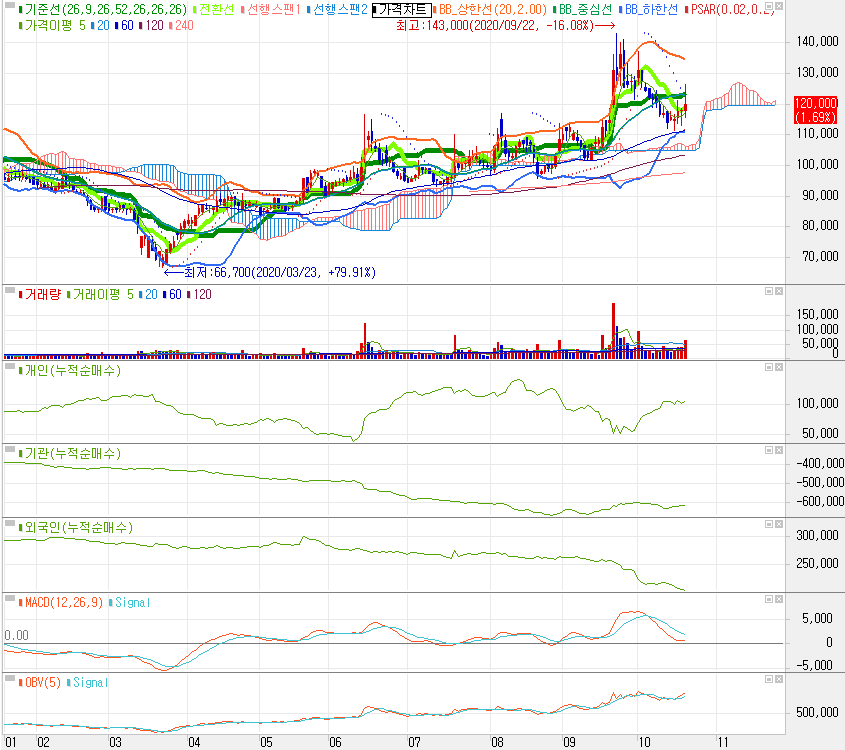845x750 pixels.
Task: Click the 70,000 price axis label
Action: [820, 256]
